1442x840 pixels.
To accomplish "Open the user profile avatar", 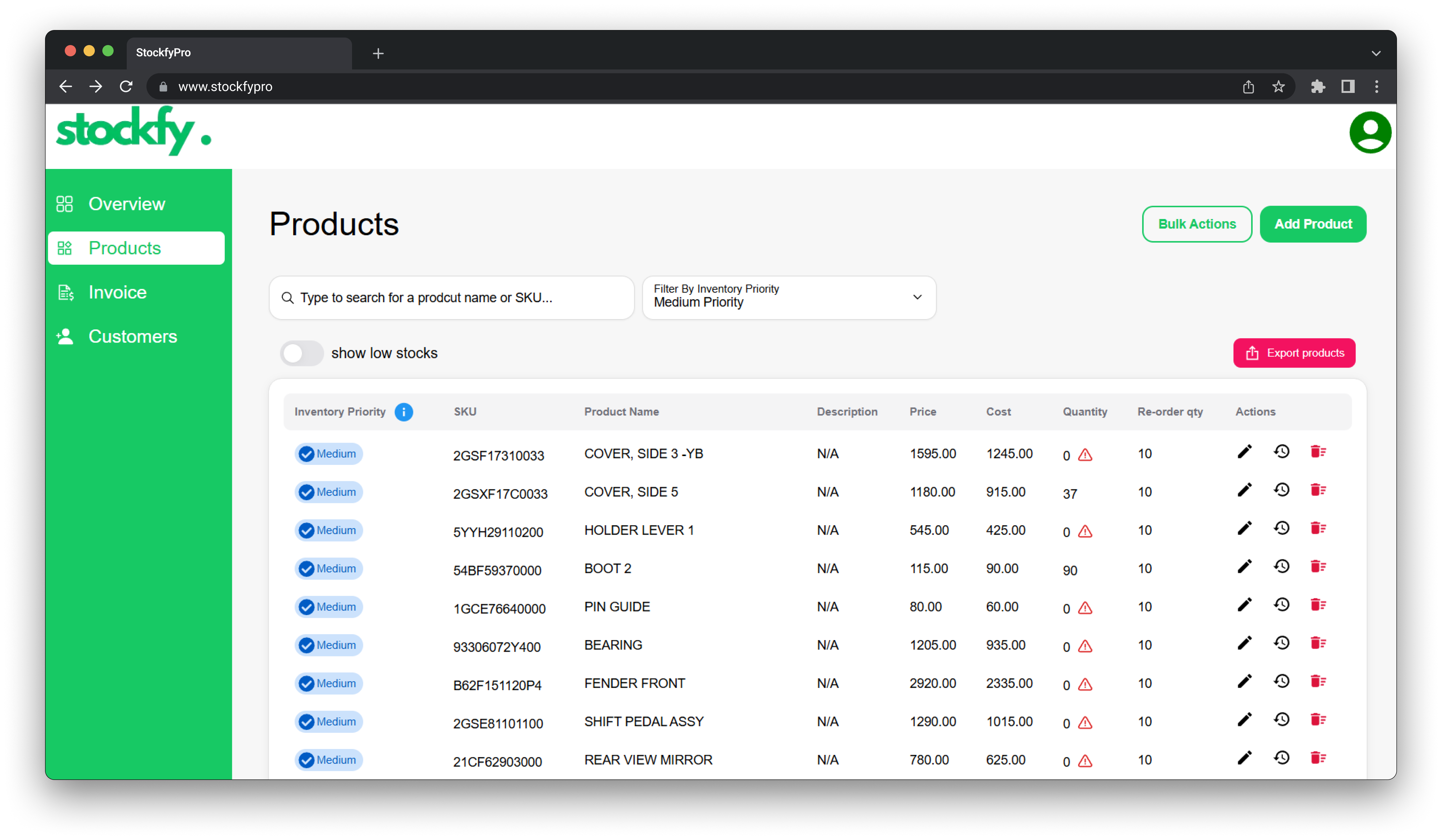I will pyautogui.click(x=1370, y=132).
